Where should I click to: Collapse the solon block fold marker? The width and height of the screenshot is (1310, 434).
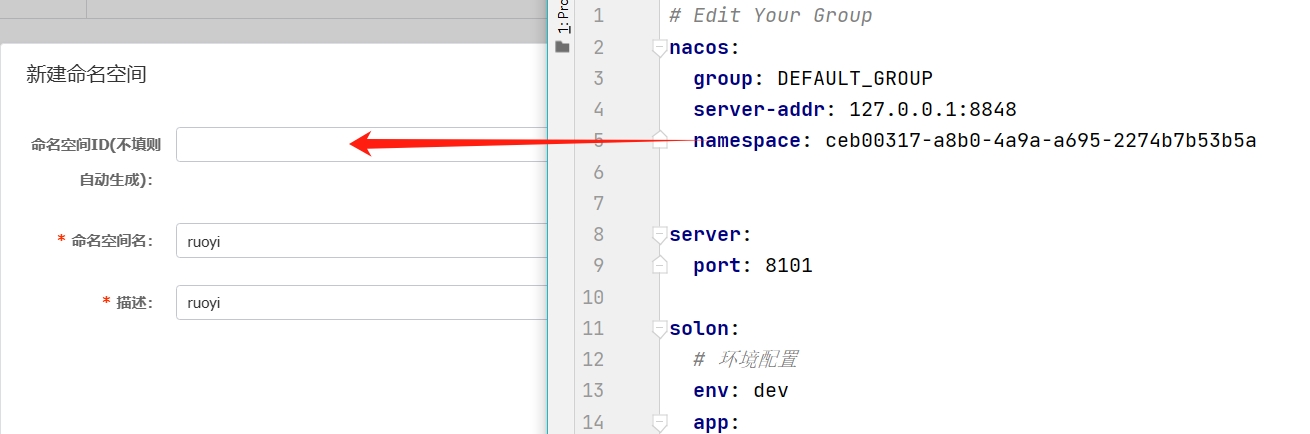coord(659,328)
